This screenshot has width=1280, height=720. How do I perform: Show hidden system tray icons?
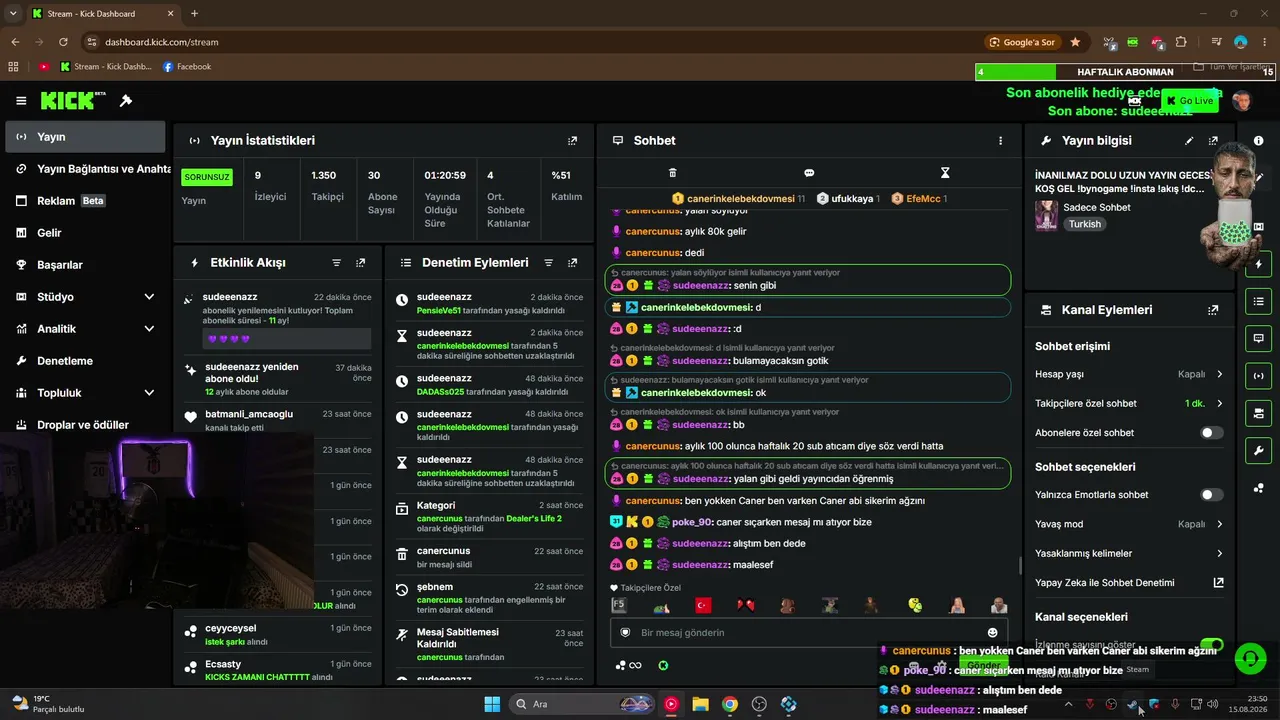tap(1068, 704)
